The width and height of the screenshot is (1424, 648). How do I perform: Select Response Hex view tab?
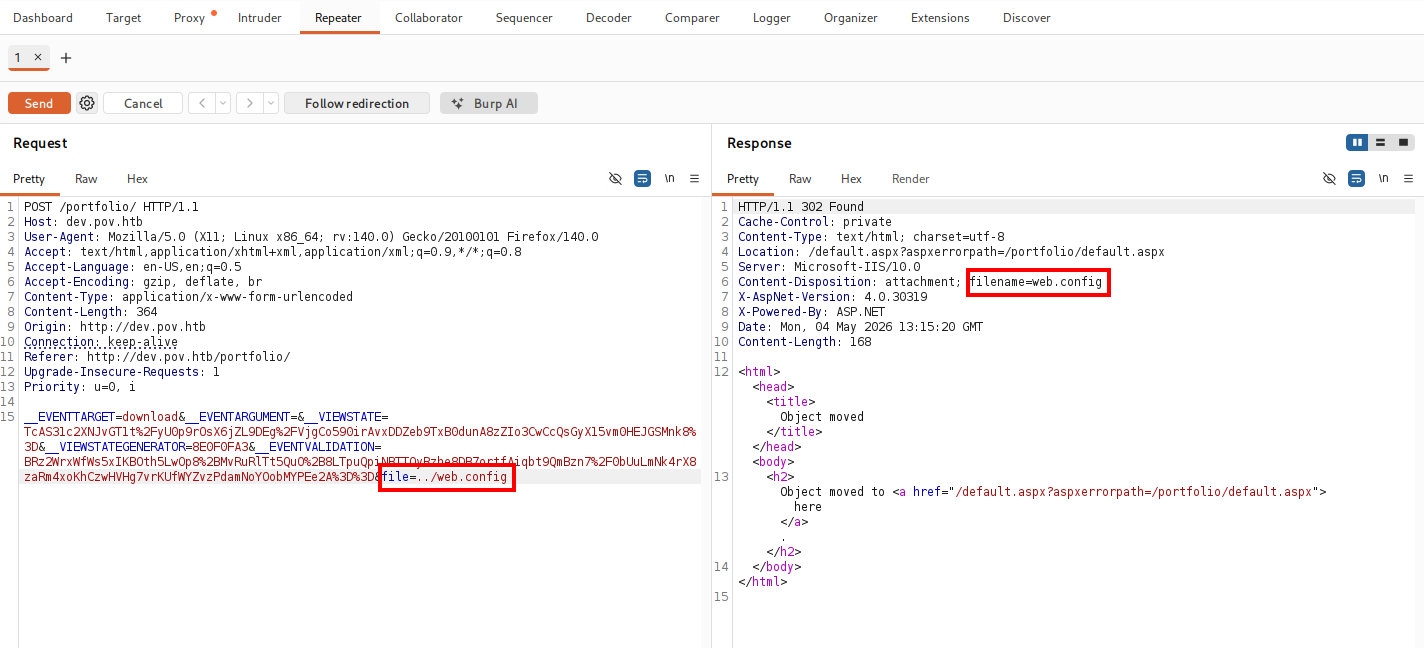[852, 179]
